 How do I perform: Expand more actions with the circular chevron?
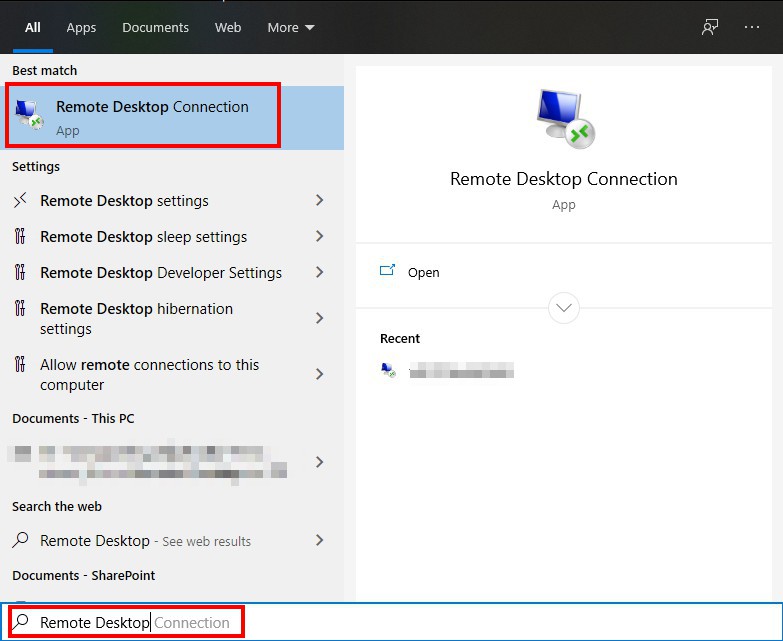564,308
